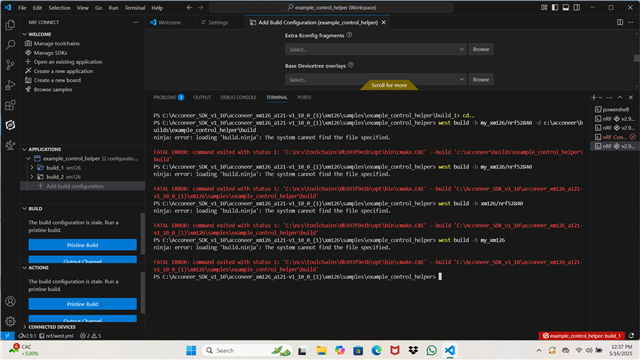Open editor more actions ellipsis
Viewport: 640px width, 360px height.
tap(631, 22)
